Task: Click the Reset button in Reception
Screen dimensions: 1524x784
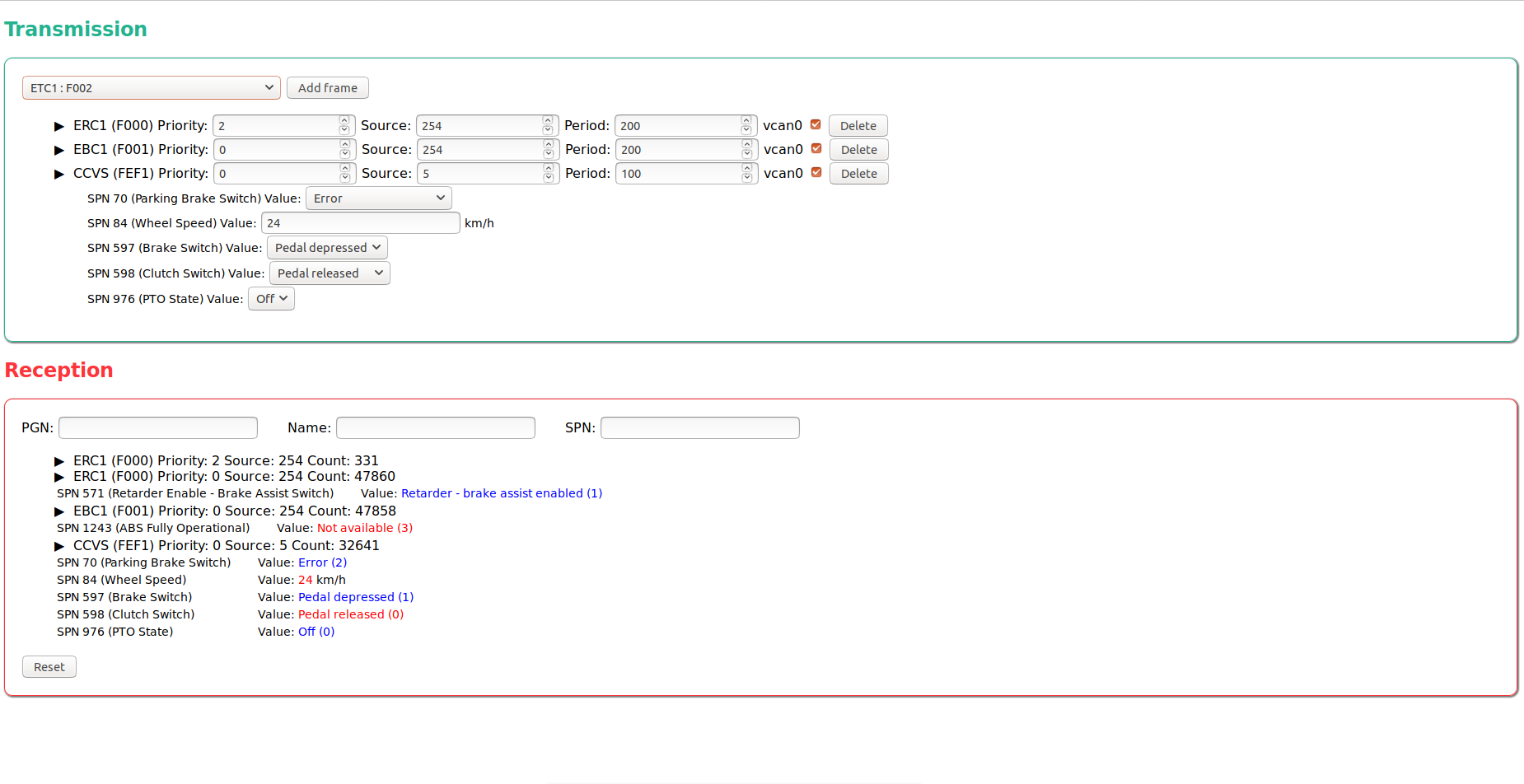Action: pyautogui.click(x=49, y=667)
